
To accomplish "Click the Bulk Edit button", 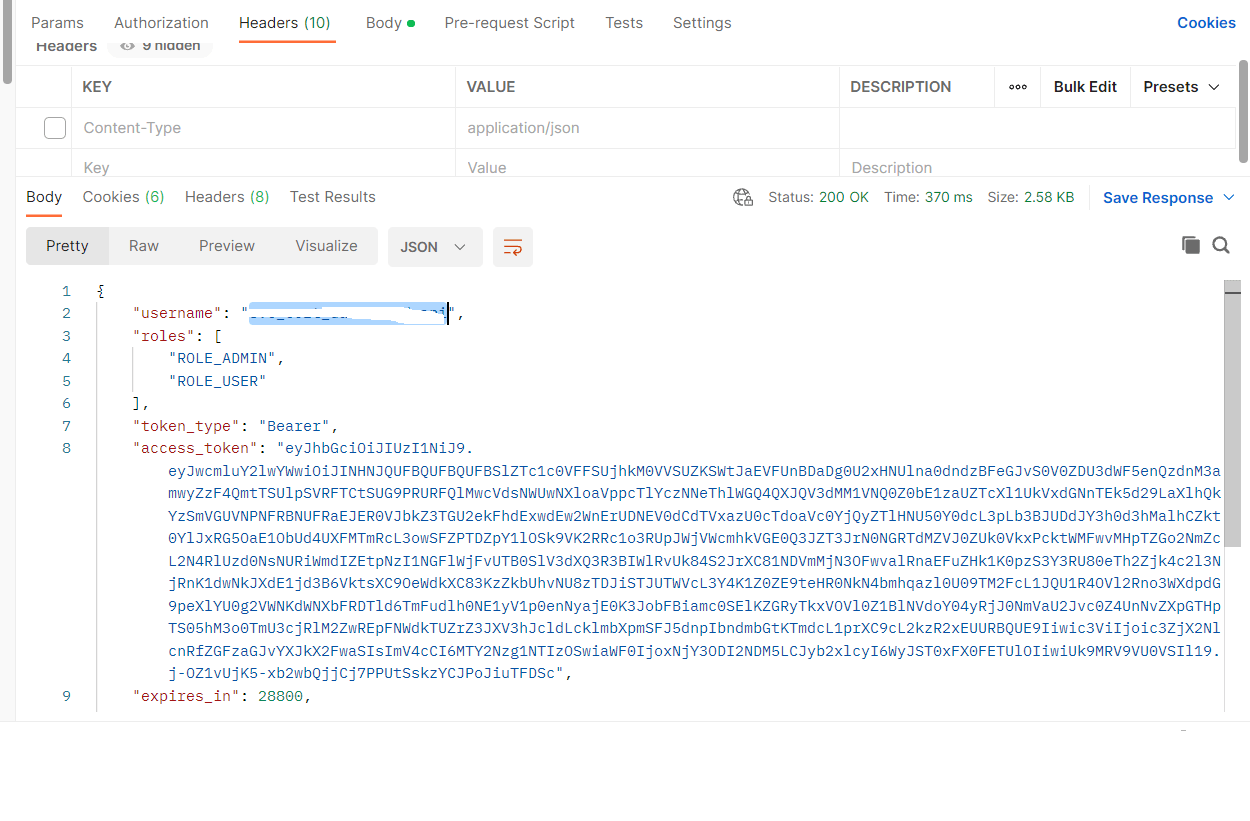I will click(x=1085, y=87).
